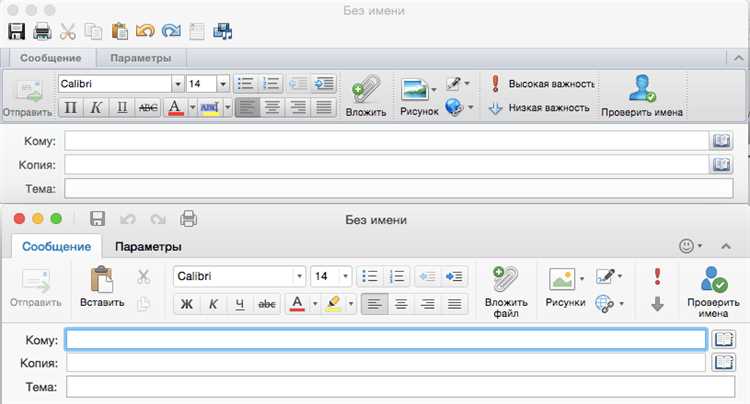This screenshot has height=404, width=750.
Task: Select Сообщение tab in lower window
Action: click(56, 247)
